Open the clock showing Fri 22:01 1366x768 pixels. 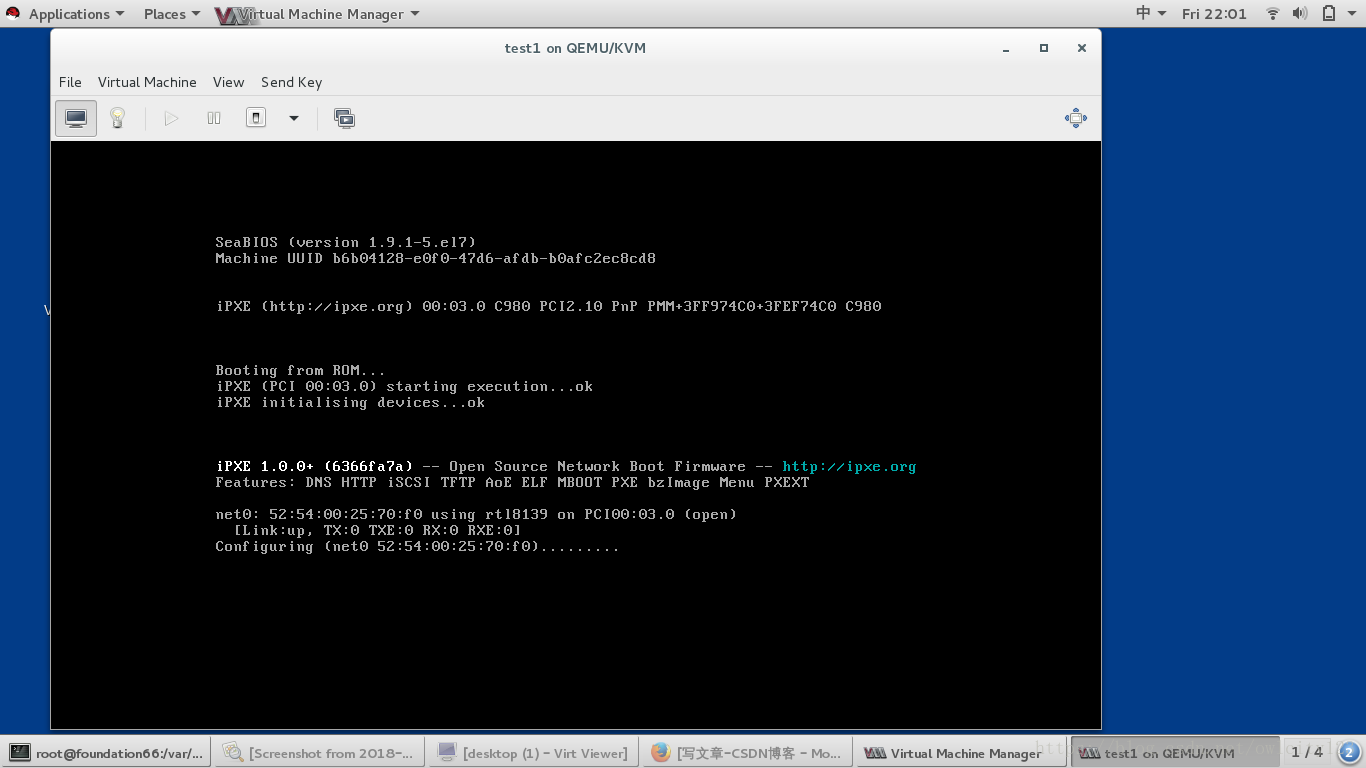pos(1214,14)
